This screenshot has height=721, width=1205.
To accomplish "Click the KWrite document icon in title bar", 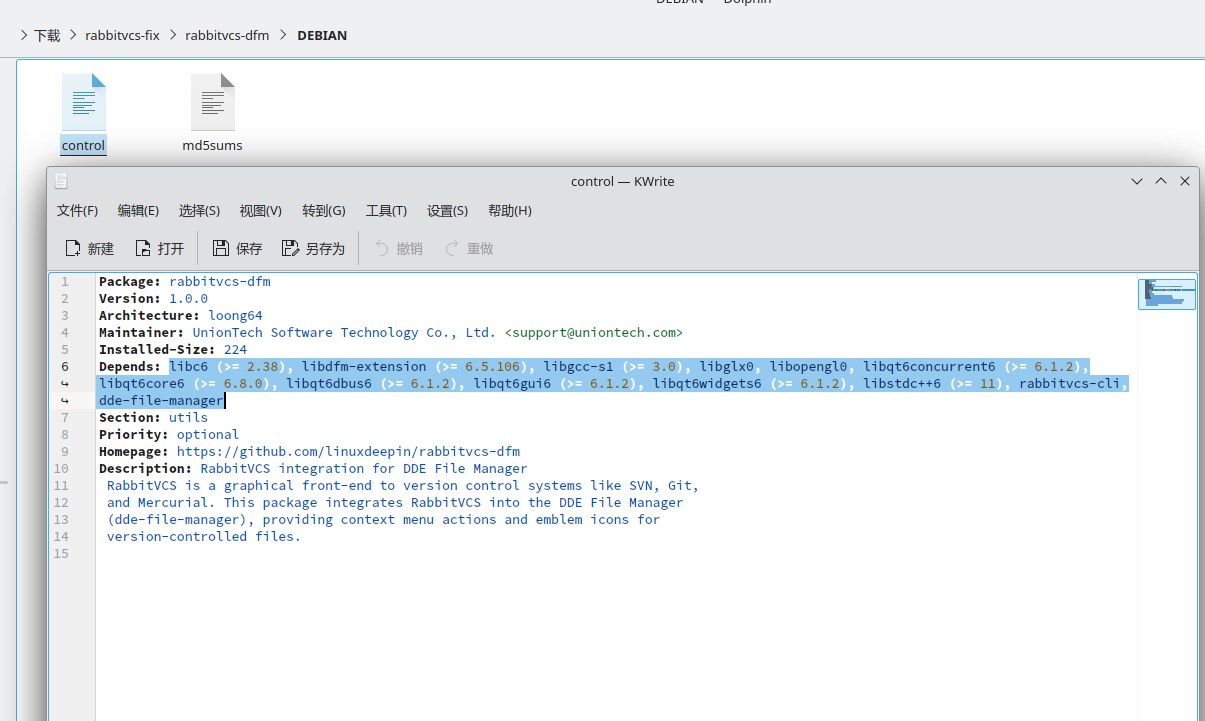I will click(61, 181).
